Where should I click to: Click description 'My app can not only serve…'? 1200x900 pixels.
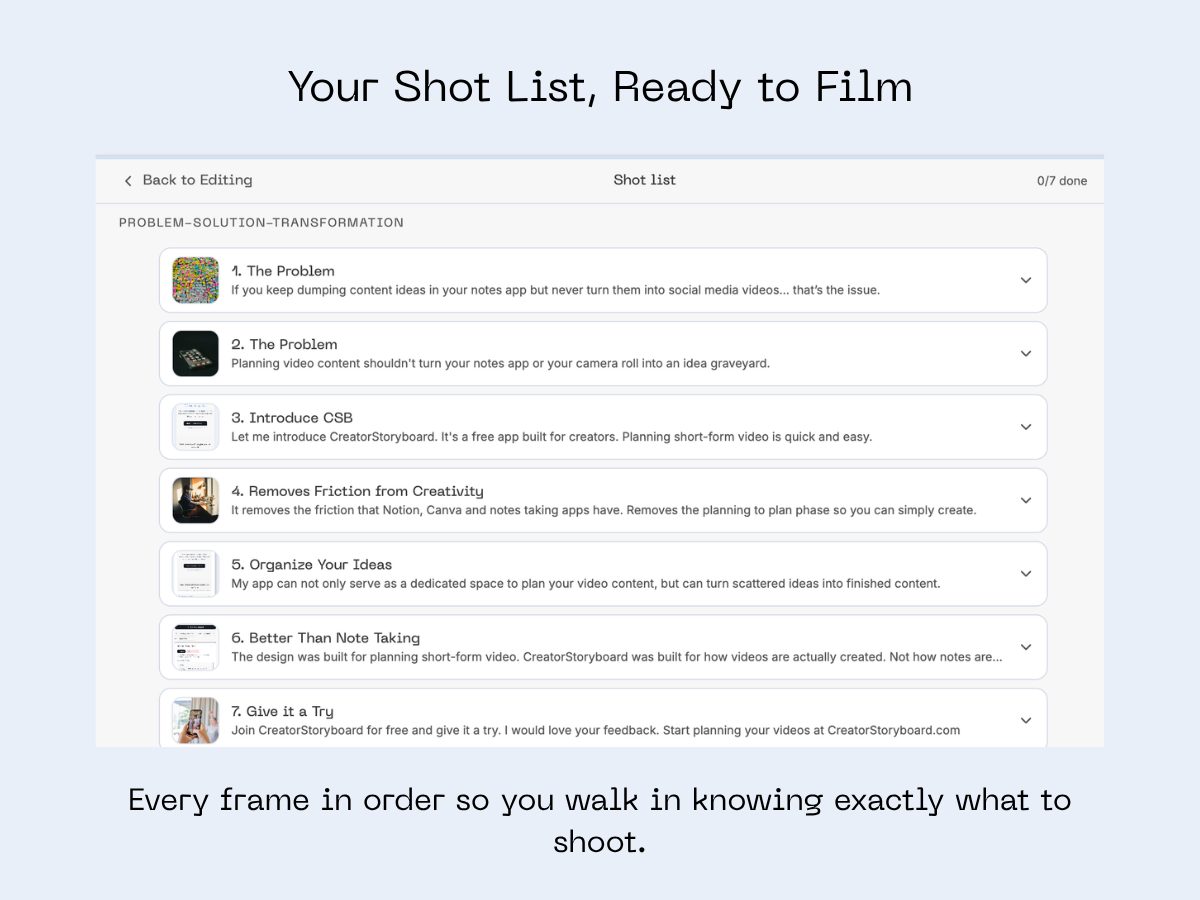point(586,583)
